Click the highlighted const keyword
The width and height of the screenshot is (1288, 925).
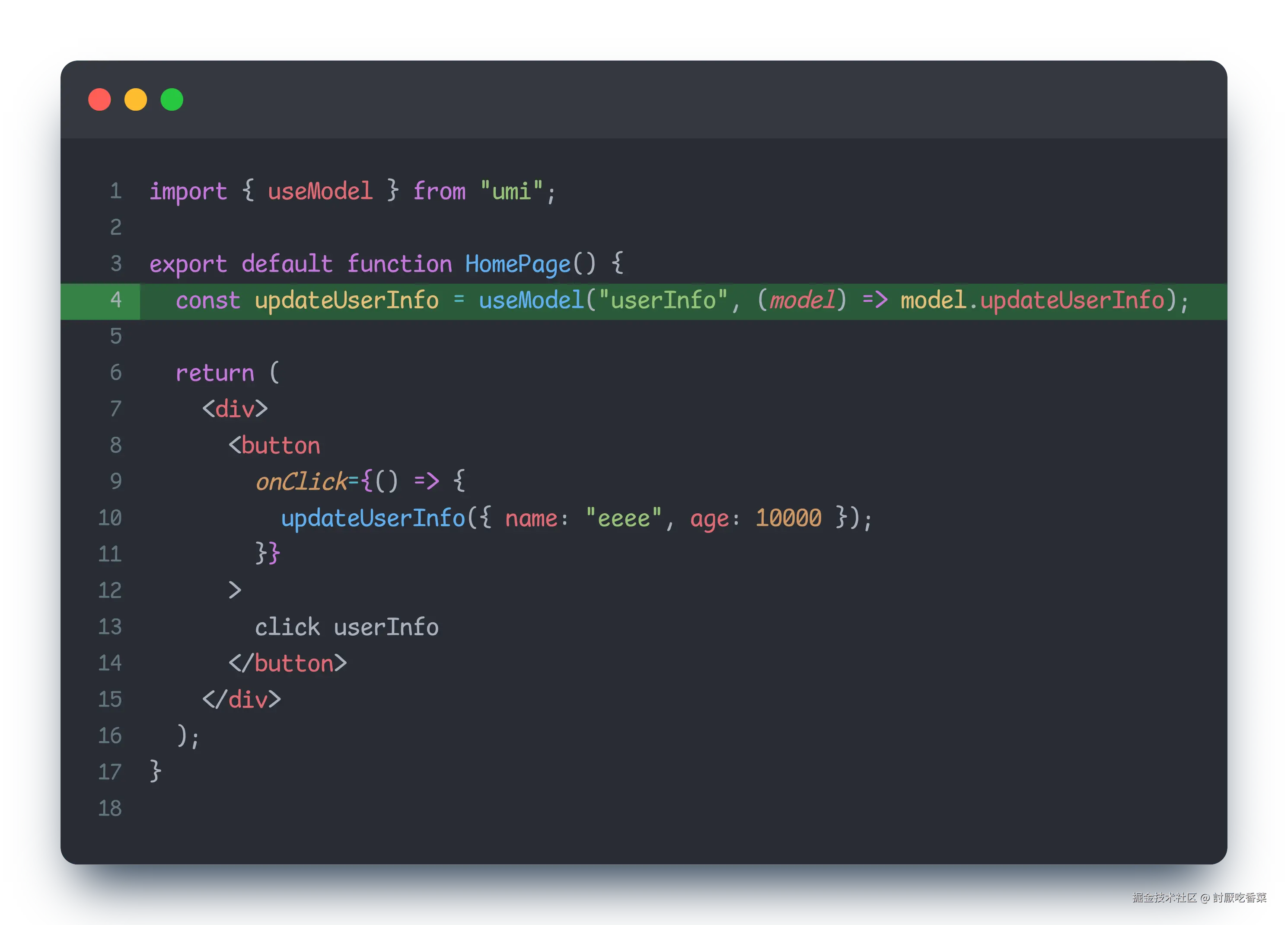click(208, 301)
